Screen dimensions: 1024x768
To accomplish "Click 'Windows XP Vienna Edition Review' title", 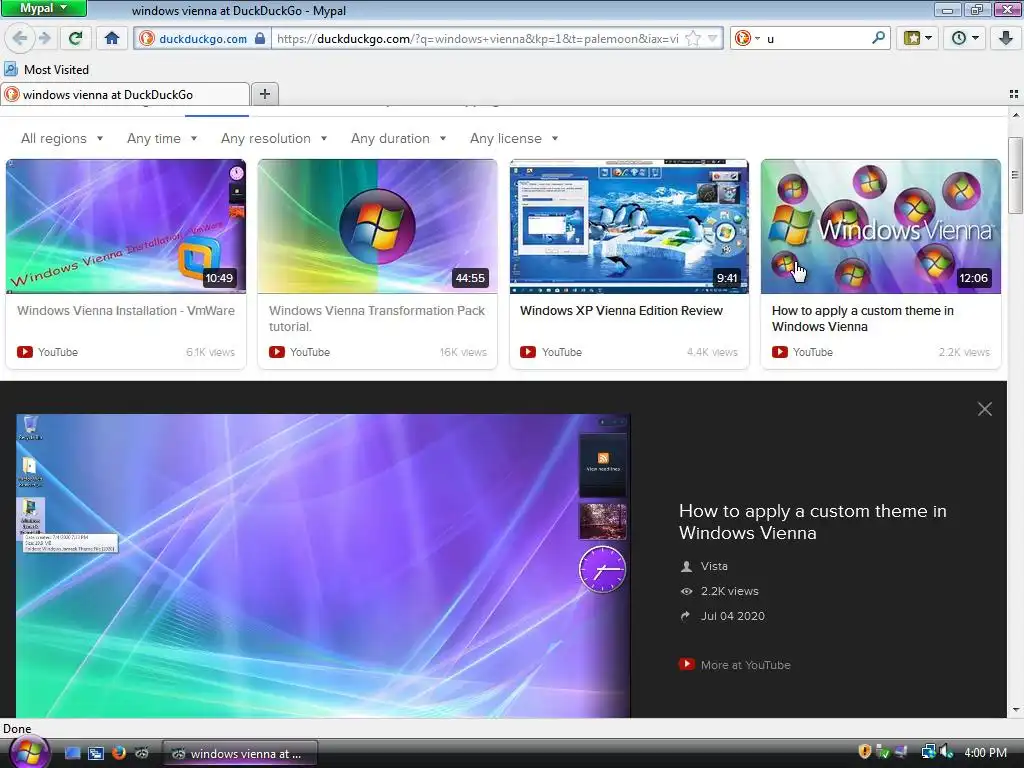I will pos(621,311).
